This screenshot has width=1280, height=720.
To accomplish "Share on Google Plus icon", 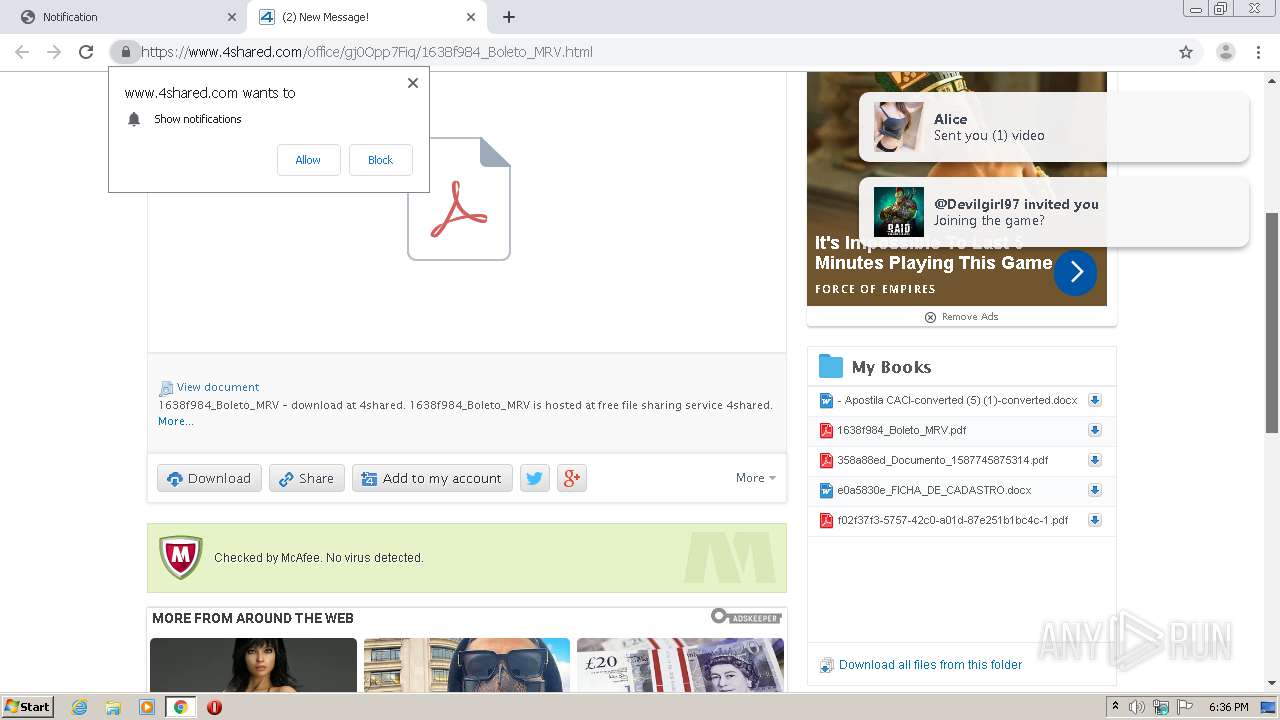I will (571, 478).
